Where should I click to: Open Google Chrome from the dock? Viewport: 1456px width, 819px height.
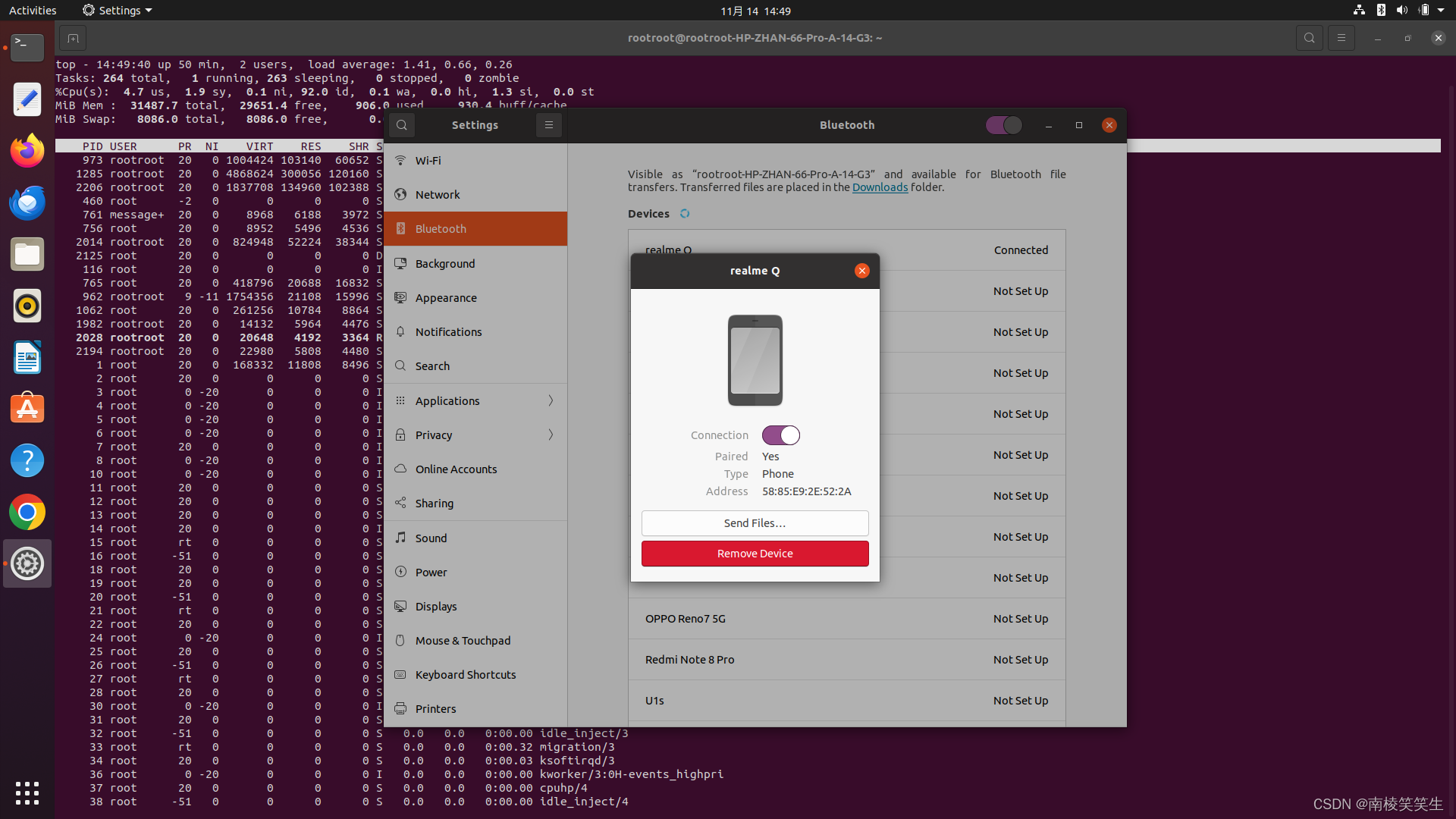point(27,513)
